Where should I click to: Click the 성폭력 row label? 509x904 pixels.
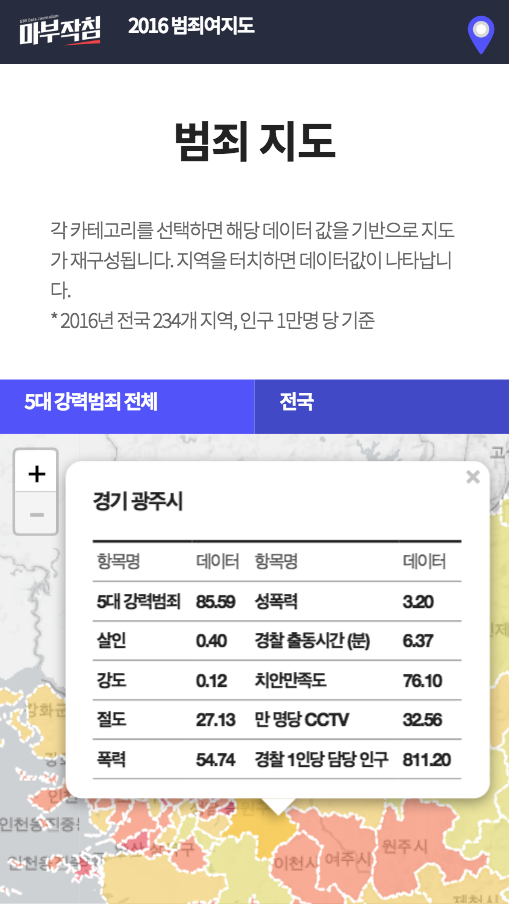[x=276, y=602]
